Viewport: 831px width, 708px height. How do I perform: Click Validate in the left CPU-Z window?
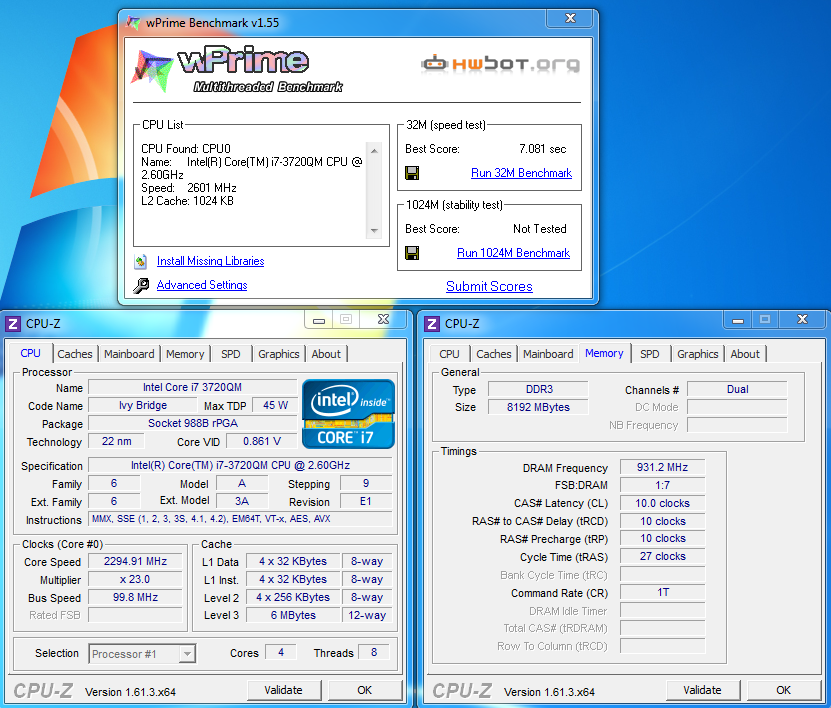point(284,690)
